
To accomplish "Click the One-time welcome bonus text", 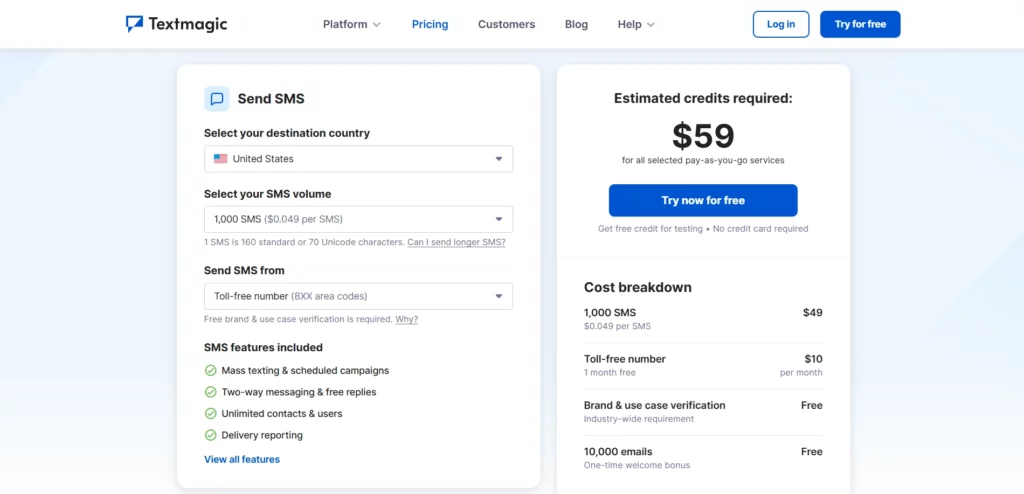I will tap(637, 465).
